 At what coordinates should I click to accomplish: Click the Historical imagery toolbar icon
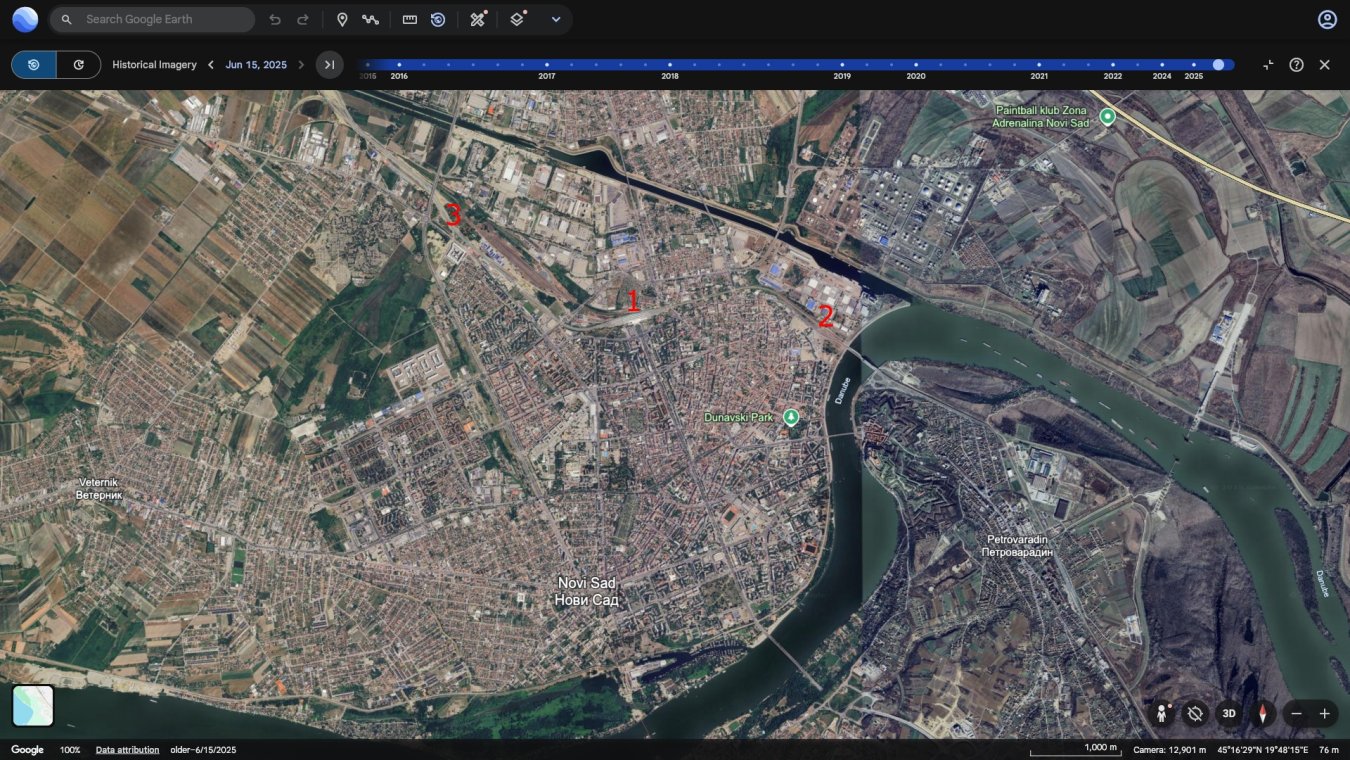pyautogui.click(x=438, y=20)
